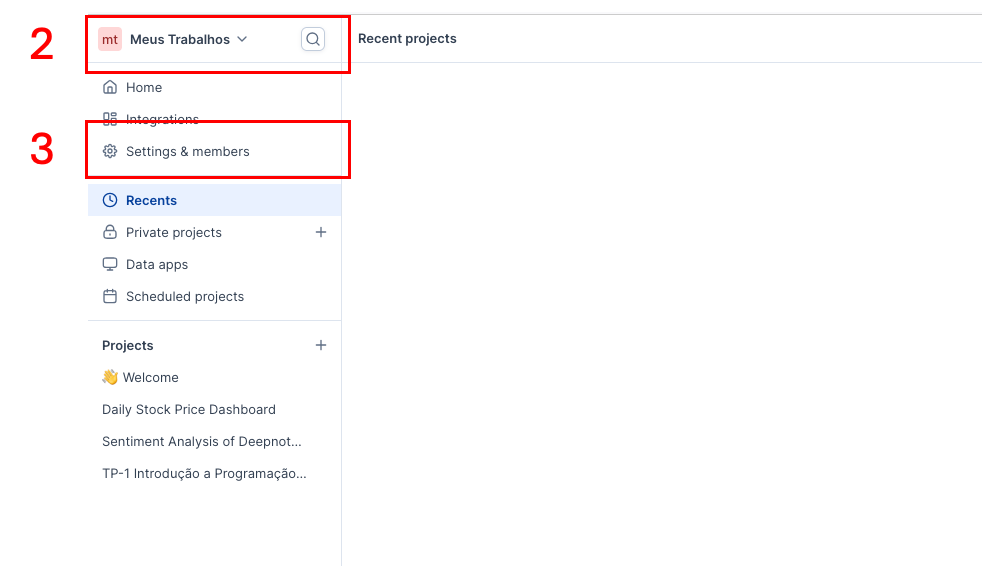Open the Integrations section
This screenshot has width=982, height=566.
(162, 119)
